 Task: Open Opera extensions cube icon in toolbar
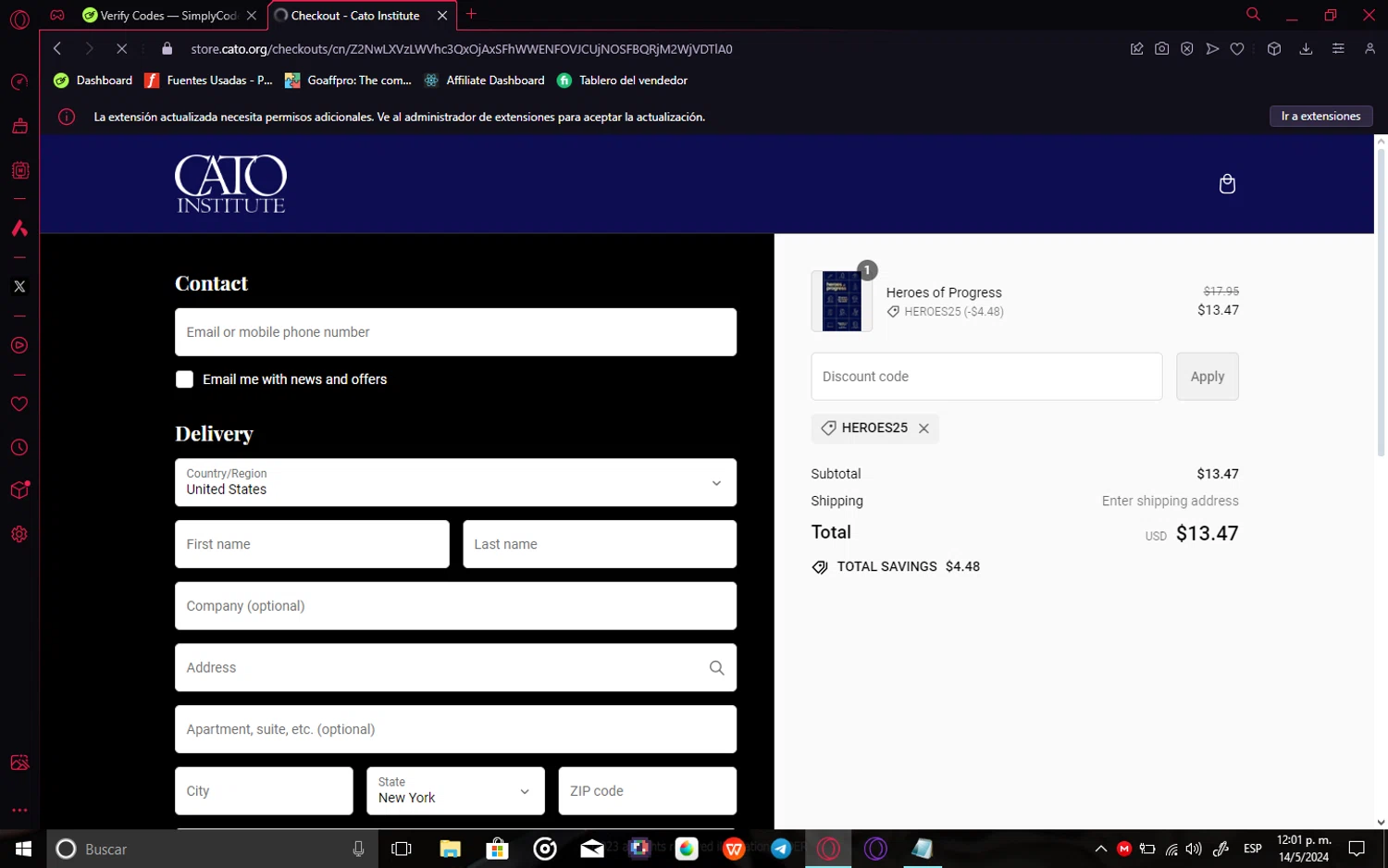pyautogui.click(x=1274, y=49)
